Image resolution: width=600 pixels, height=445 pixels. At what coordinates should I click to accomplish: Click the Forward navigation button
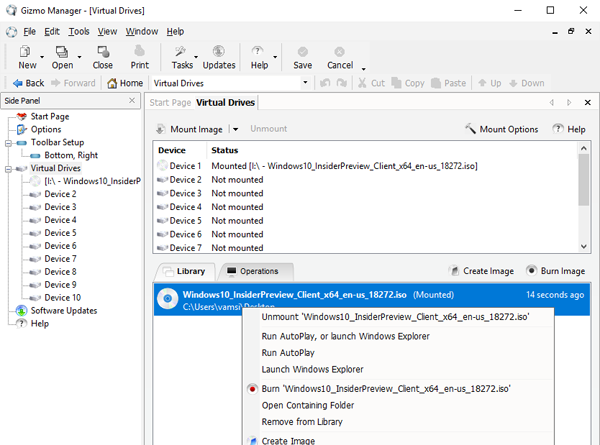click(73, 83)
